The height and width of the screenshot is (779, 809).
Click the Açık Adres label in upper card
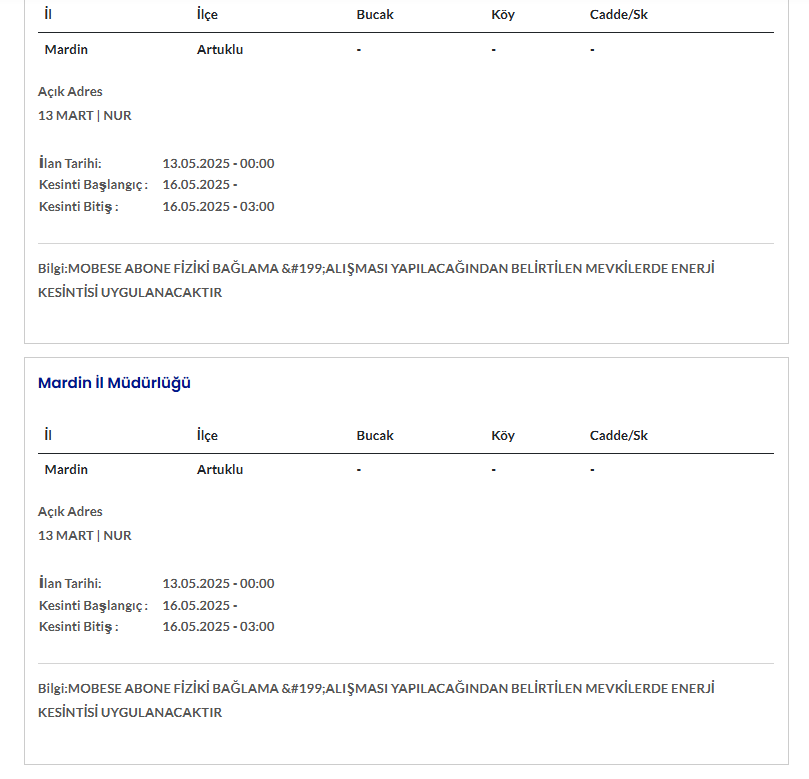point(70,91)
